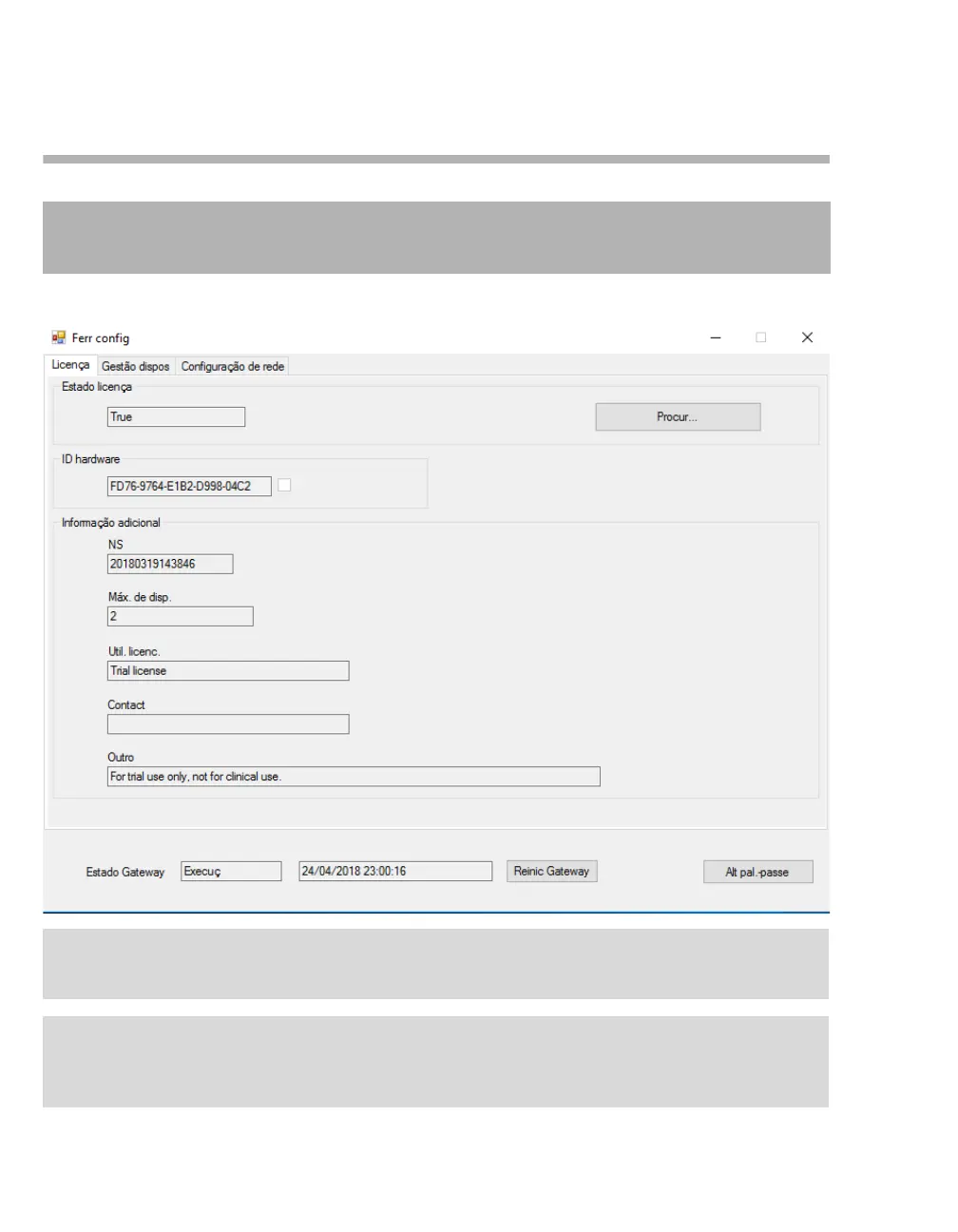Open the Configuração de rede tab
The height and width of the screenshot is (1232, 958).
point(232,366)
